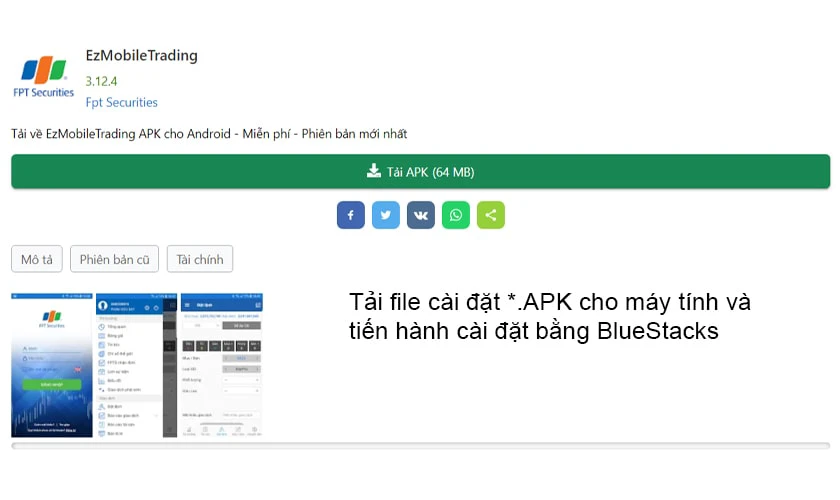840x500 pixels.
Task: Open the Tài chính category tag
Action: [200, 259]
